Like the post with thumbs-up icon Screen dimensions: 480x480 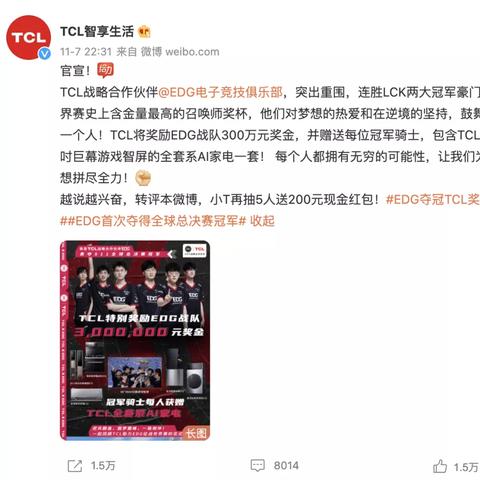point(440,466)
